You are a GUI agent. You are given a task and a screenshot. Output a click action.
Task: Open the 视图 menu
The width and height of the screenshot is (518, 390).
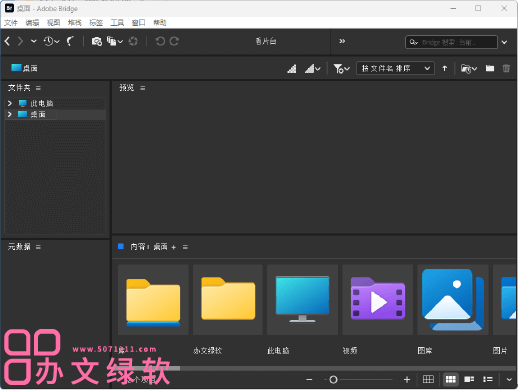pos(53,23)
